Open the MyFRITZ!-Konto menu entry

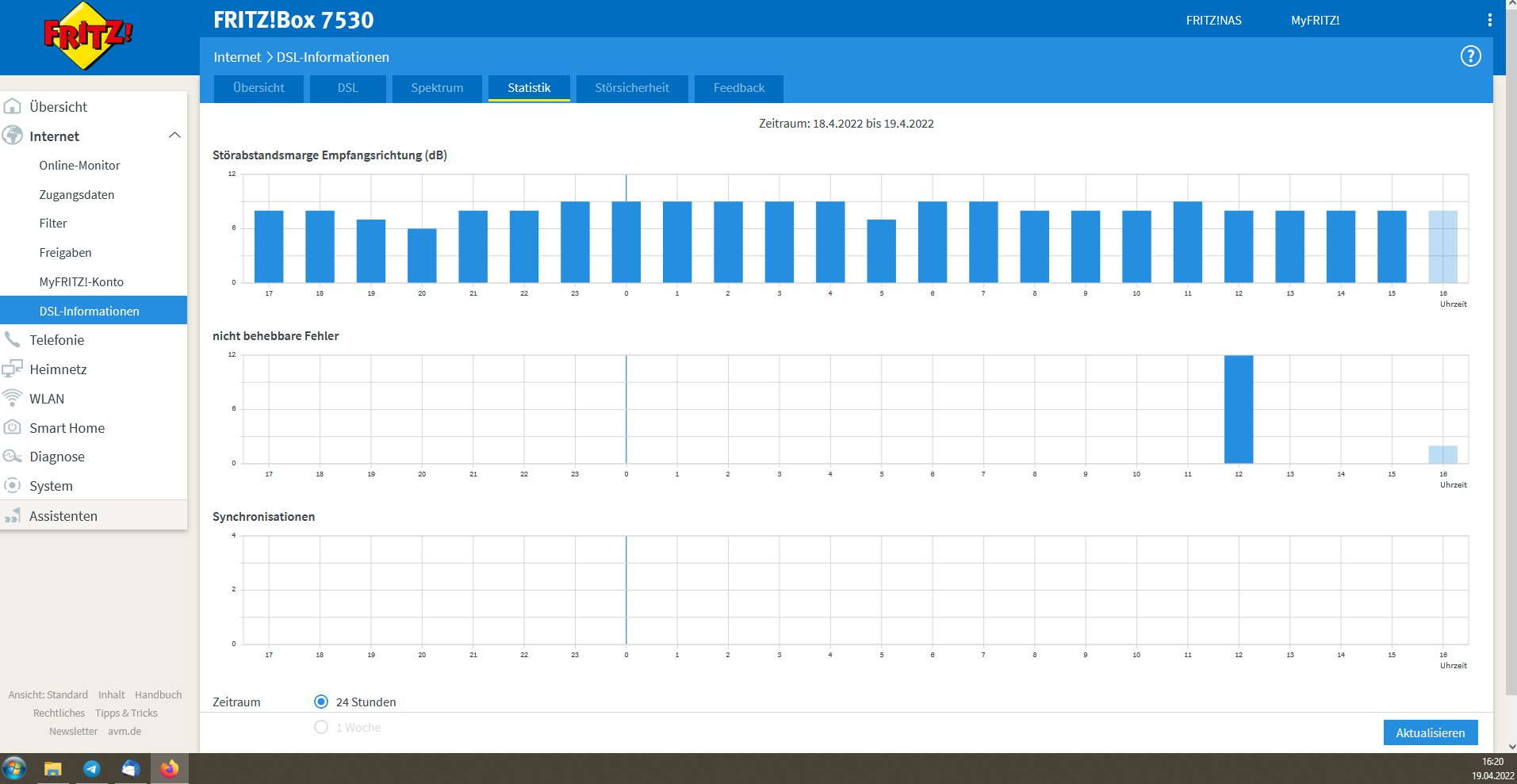pyautogui.click(x=82, y=282)
